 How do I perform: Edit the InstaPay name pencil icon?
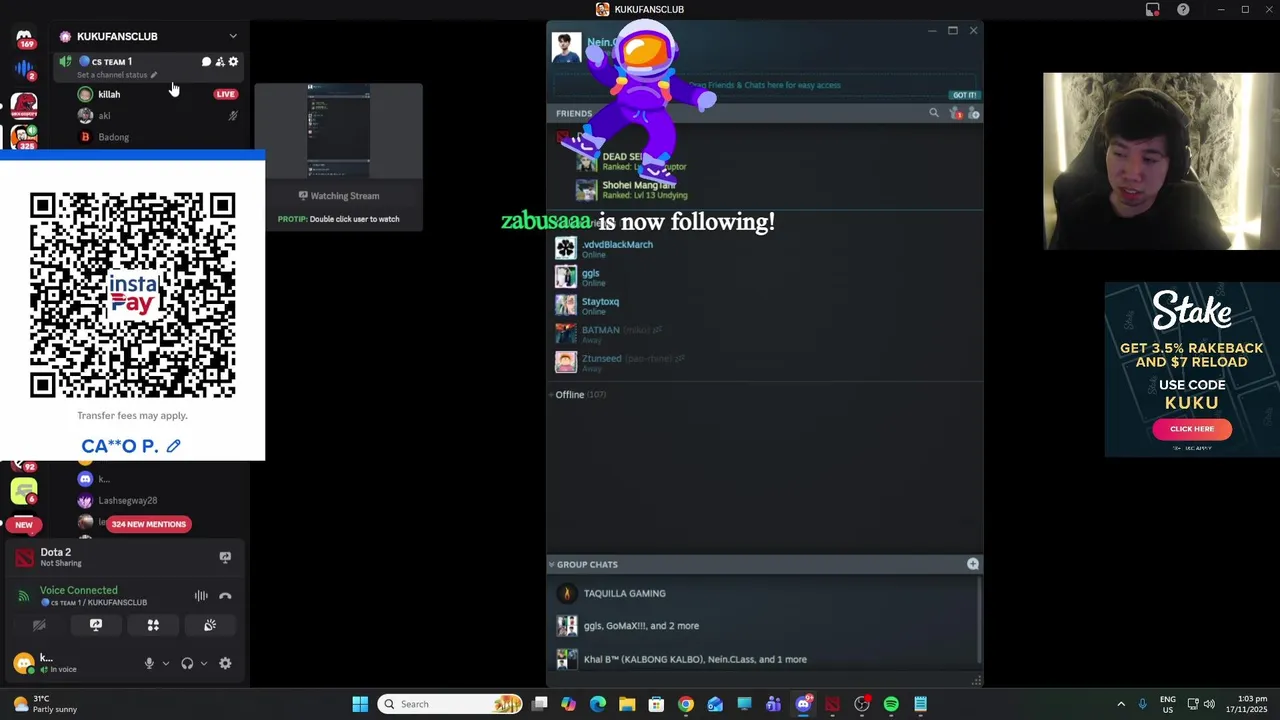(x=173, y=446)
